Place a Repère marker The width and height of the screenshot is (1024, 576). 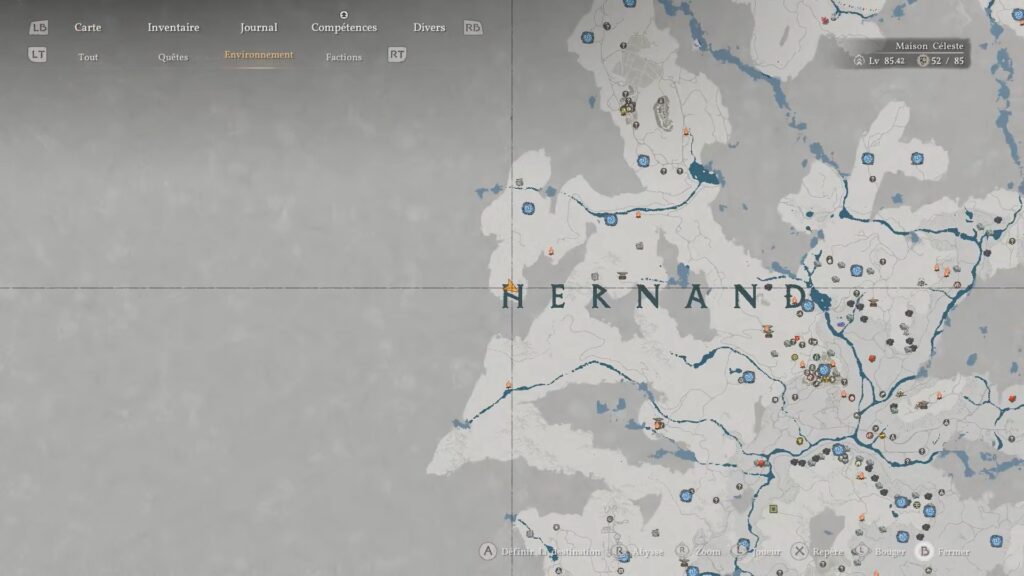827,552
